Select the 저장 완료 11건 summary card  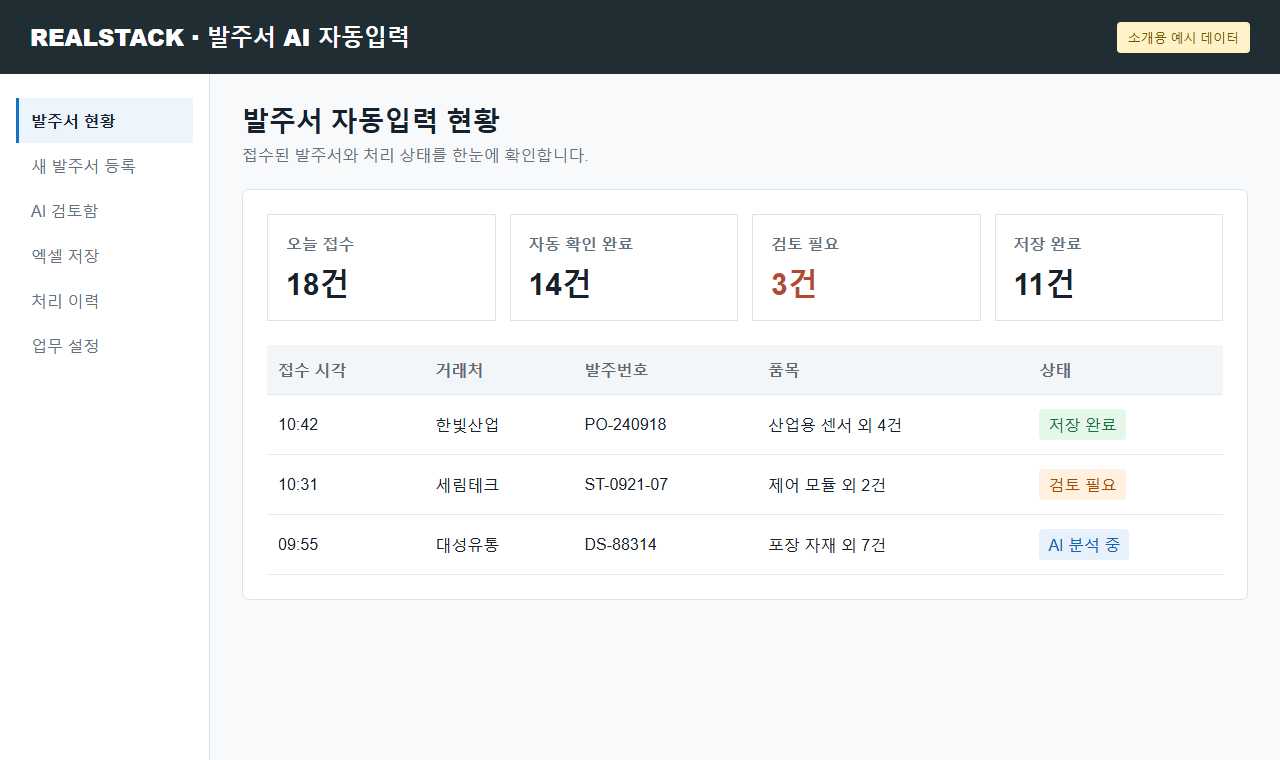point(1109,267)
